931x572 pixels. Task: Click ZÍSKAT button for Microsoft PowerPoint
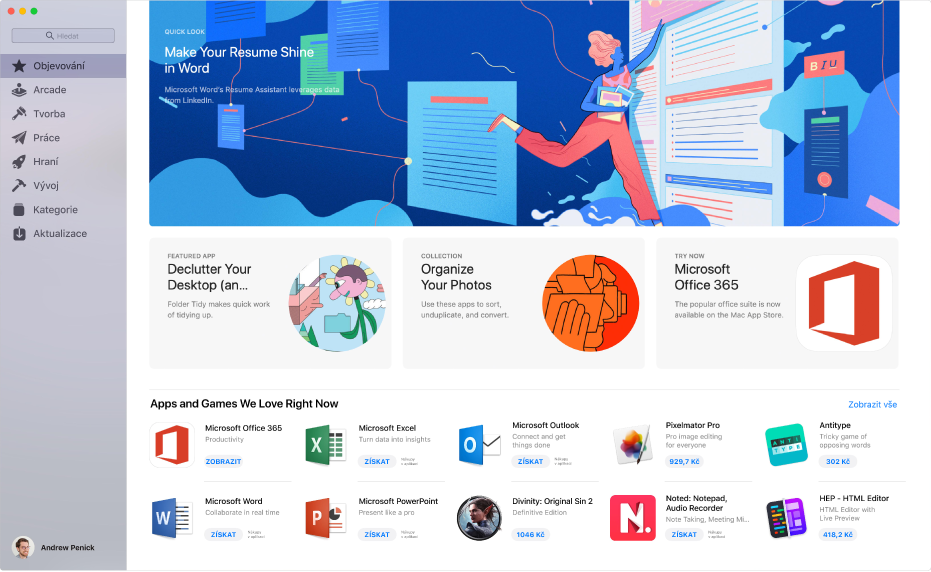coord(377,535)
